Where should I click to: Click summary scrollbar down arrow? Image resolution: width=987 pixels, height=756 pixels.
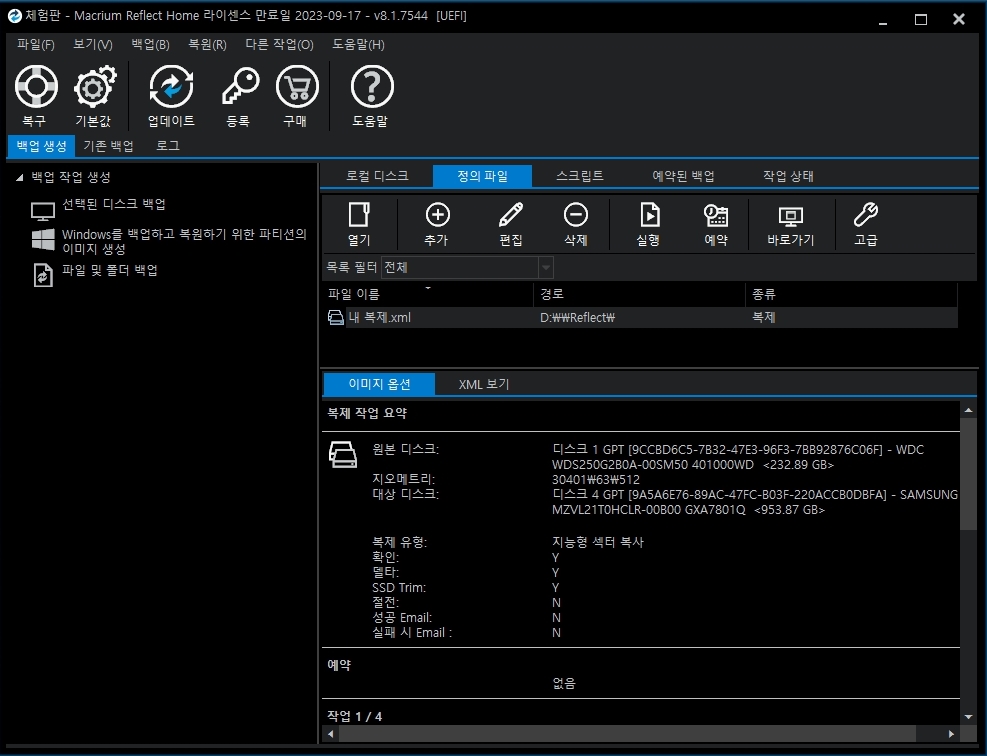[x=969, y=717]
